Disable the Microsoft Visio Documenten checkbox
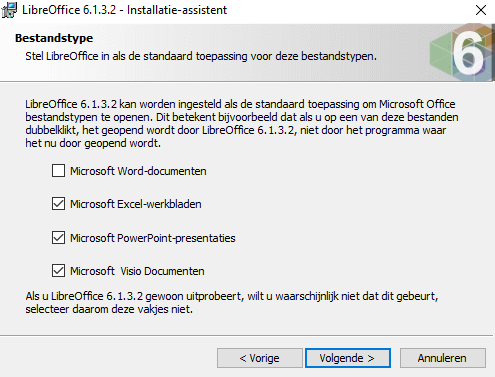This screenshot has width=495, height=377. (x=58, y=271)
